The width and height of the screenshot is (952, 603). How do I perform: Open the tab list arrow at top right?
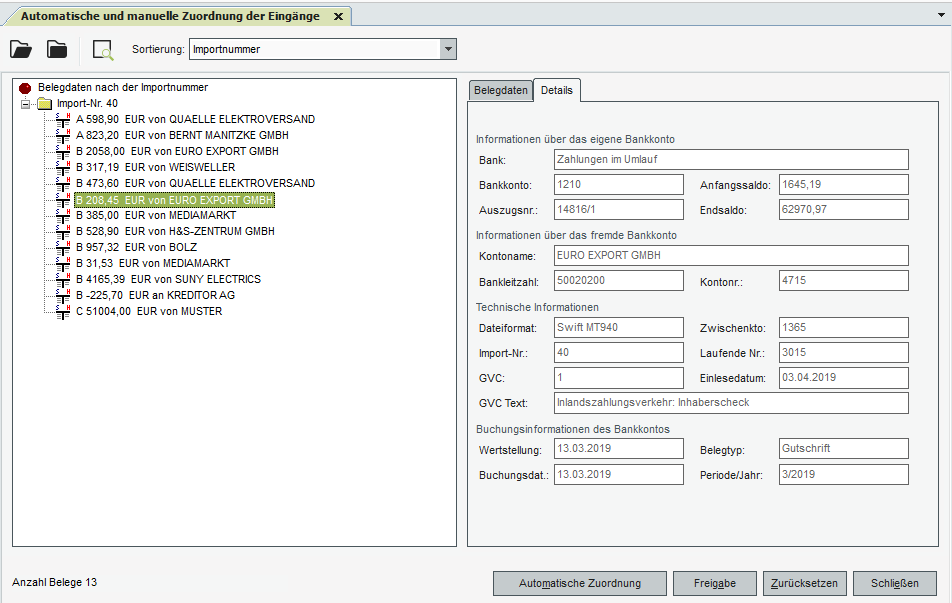point(941,15)
